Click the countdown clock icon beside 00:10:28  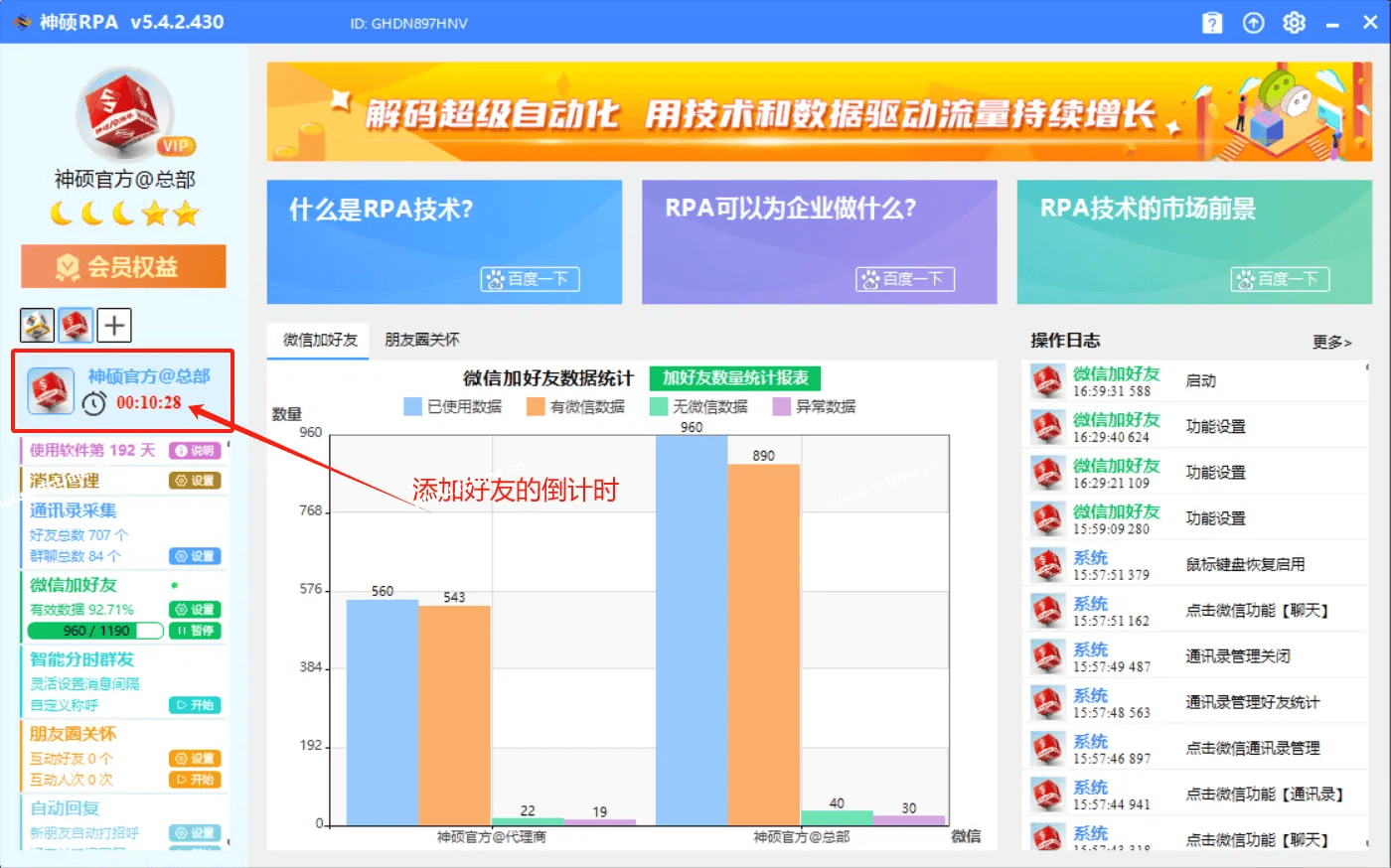point(93,403)
